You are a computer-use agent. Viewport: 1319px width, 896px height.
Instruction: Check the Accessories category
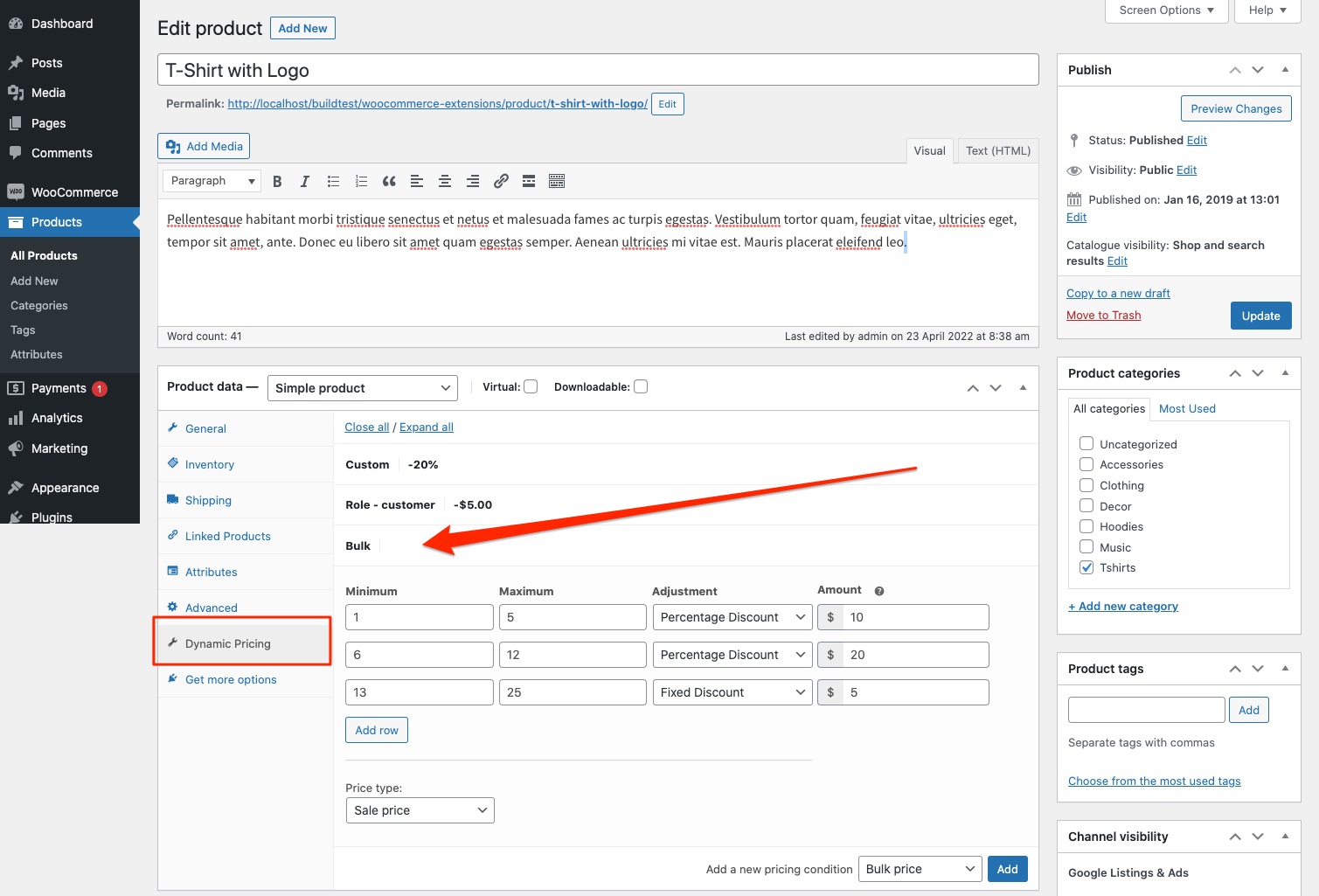[1086, 464]
